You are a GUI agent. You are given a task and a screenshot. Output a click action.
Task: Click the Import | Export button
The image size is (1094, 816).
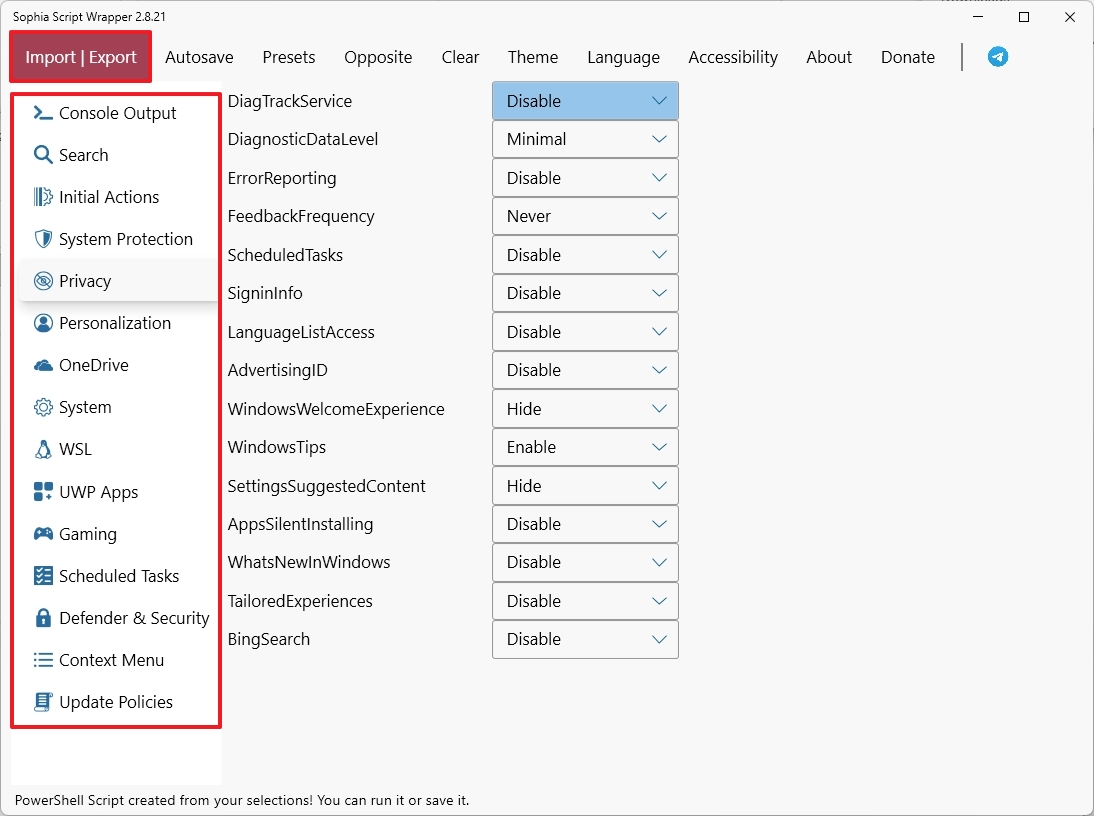point(81,57)
